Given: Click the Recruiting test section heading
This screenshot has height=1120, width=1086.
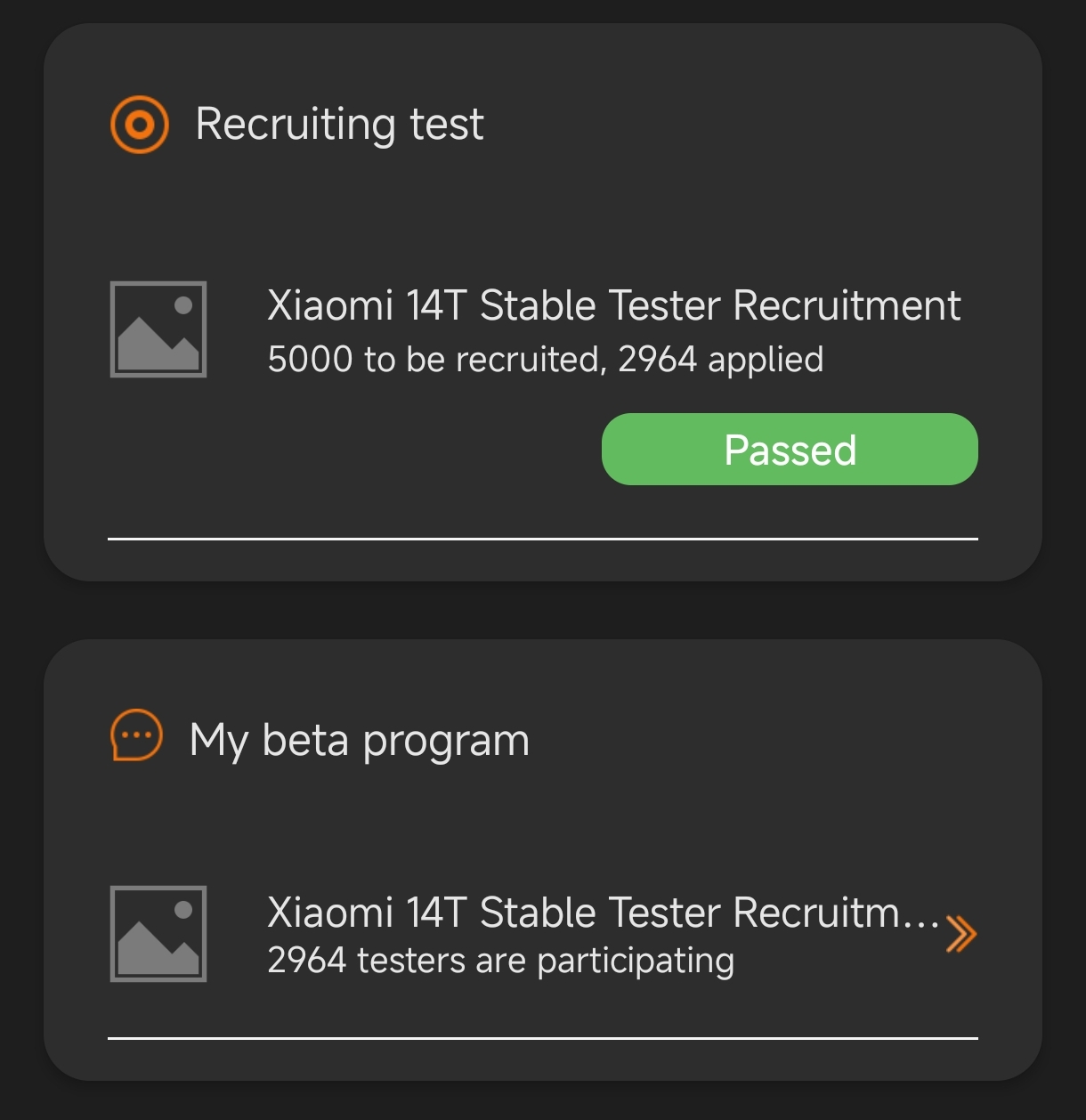Looking at the screenshot, I should pos(339,124).
